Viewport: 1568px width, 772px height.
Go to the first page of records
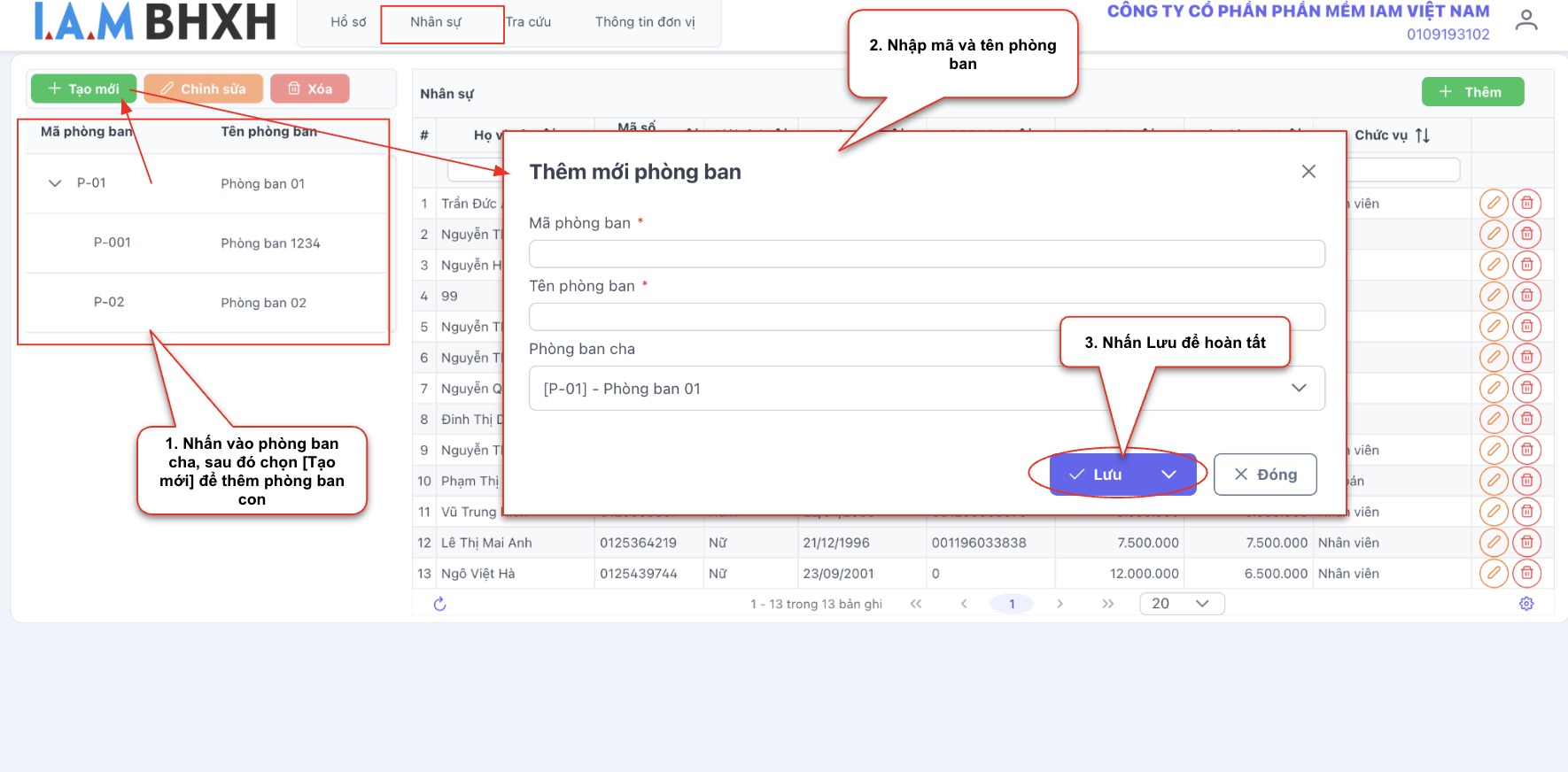(x=916, y=604)
